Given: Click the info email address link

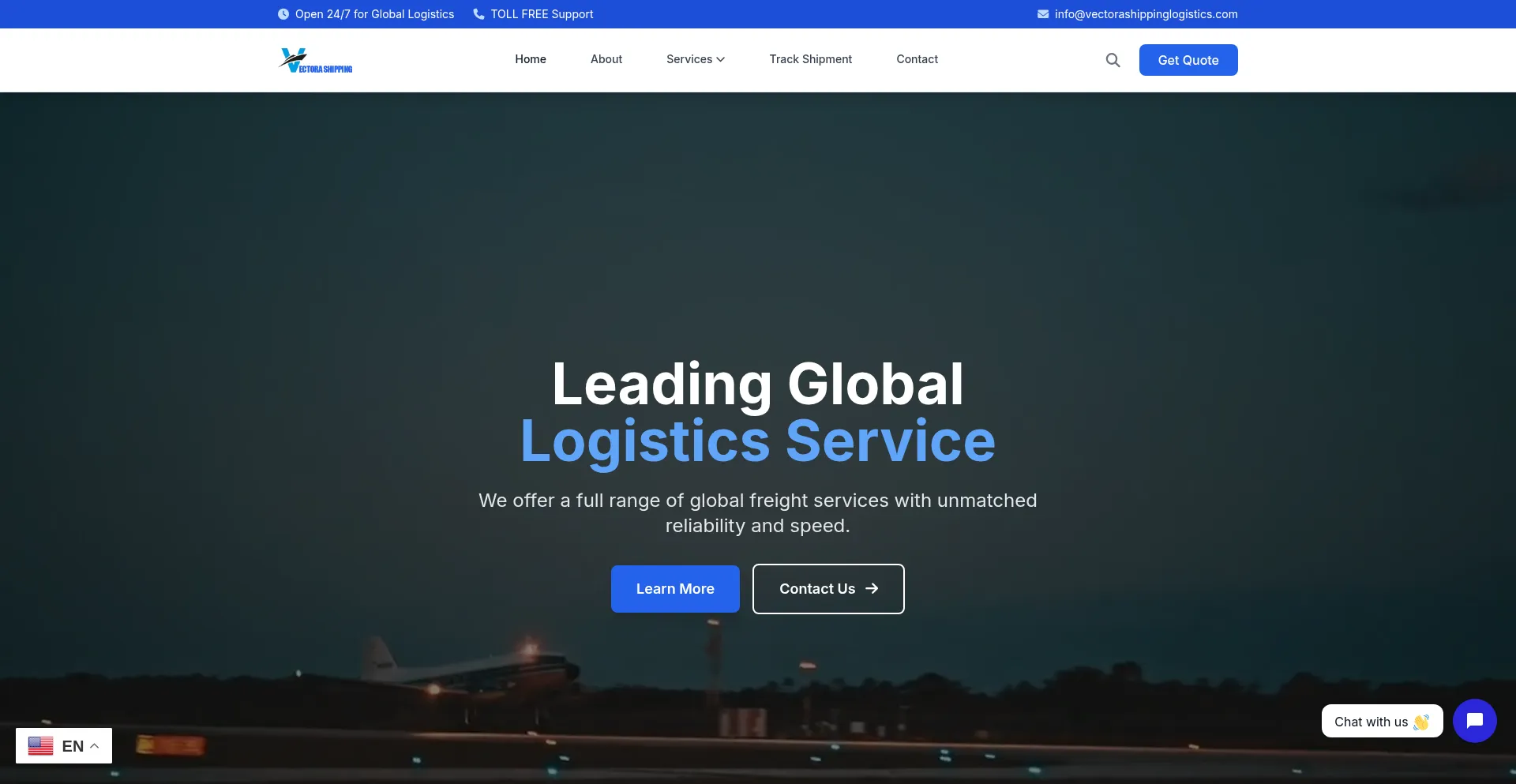Looking at the screenshot, I should 1146,14.
